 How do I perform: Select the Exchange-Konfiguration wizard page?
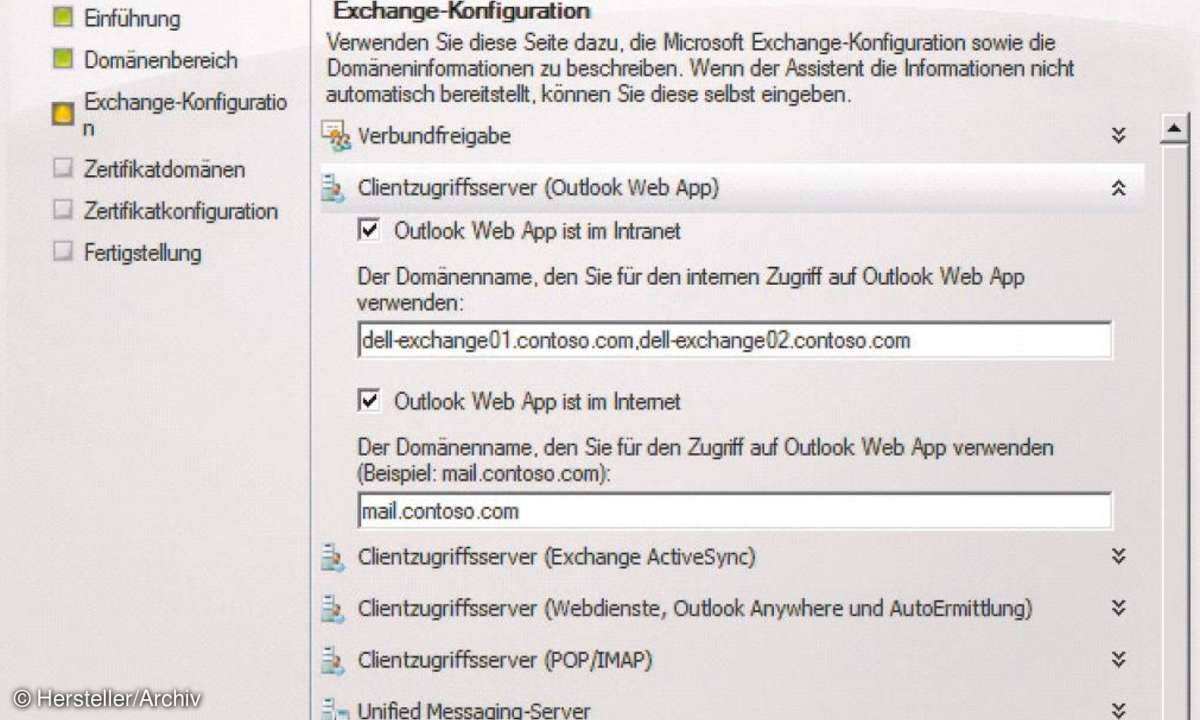coord(185,115)
